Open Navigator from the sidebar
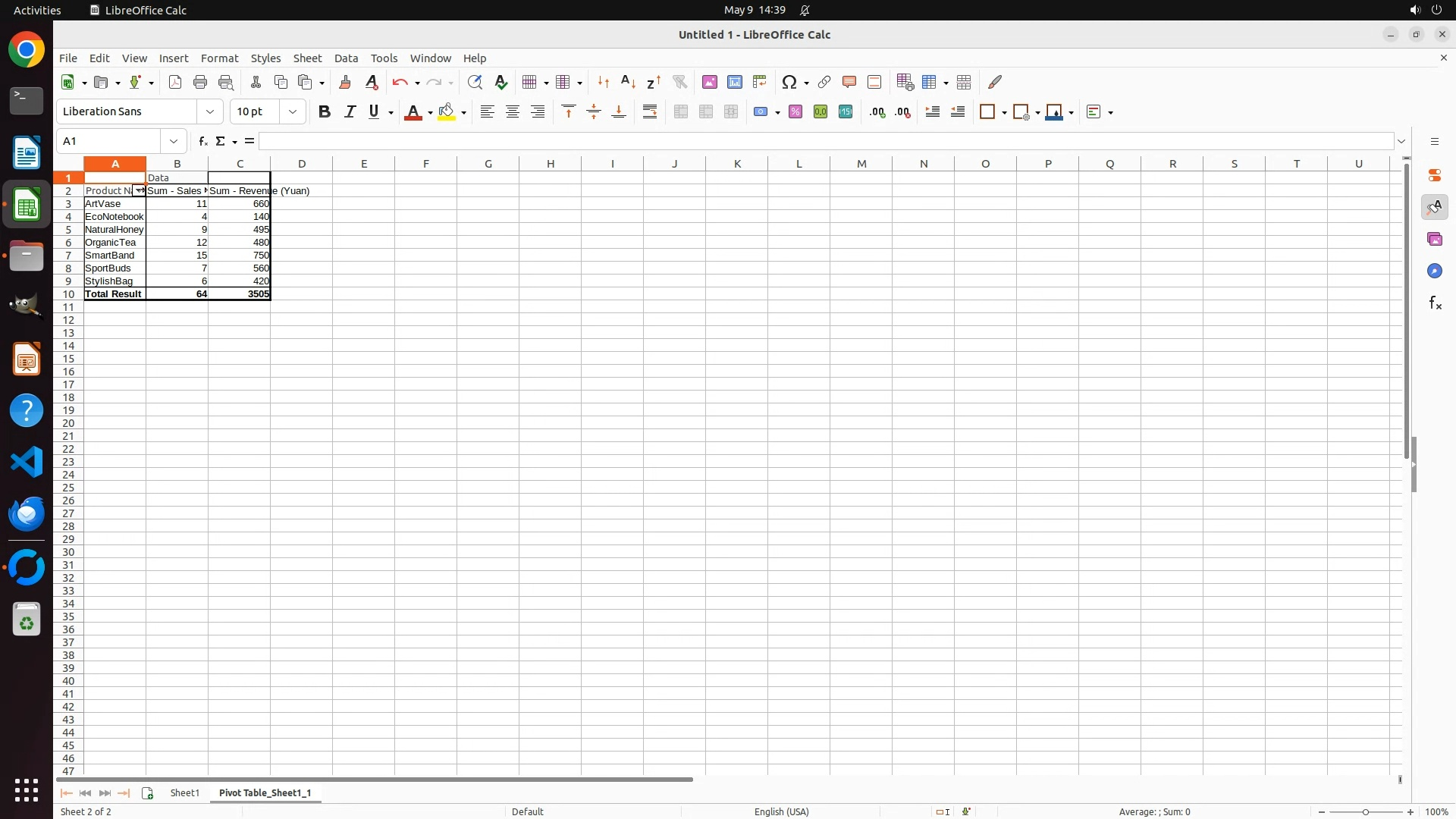 pyautogui.click(x=1434, y=271)
